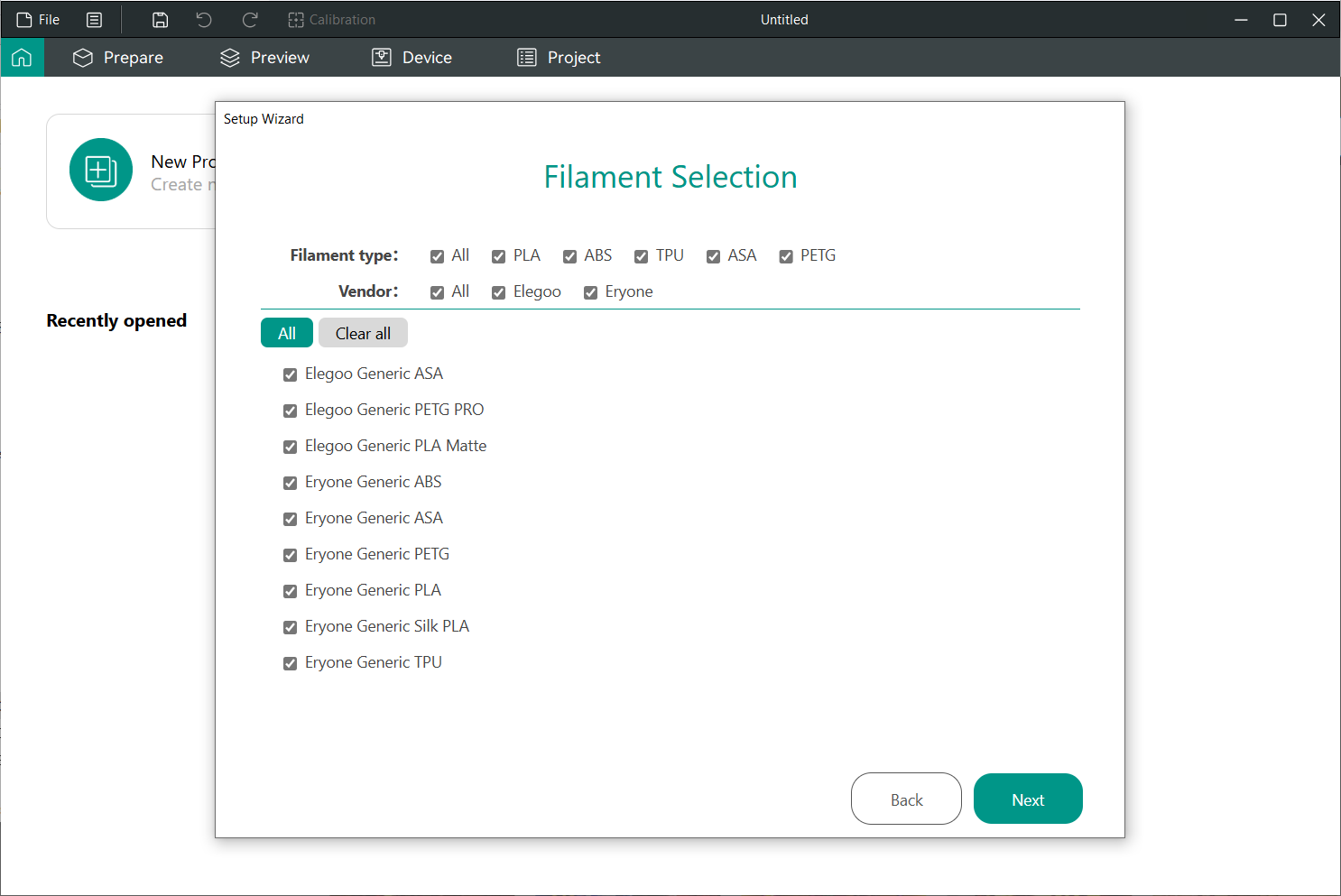Close the application window
Screen dimensions: 1341x896
pos(1318,20)
